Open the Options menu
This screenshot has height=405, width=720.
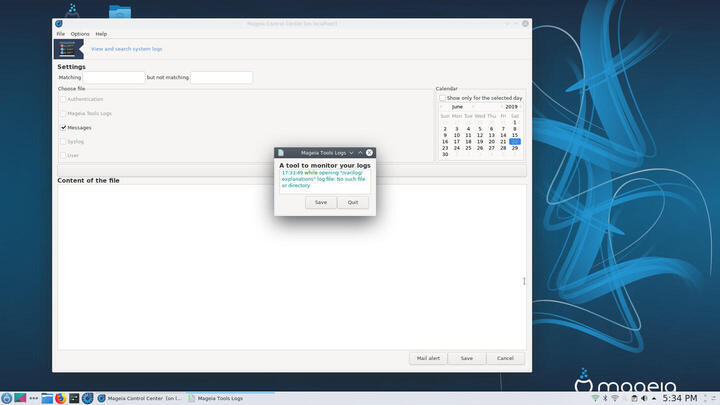point(80,34)
